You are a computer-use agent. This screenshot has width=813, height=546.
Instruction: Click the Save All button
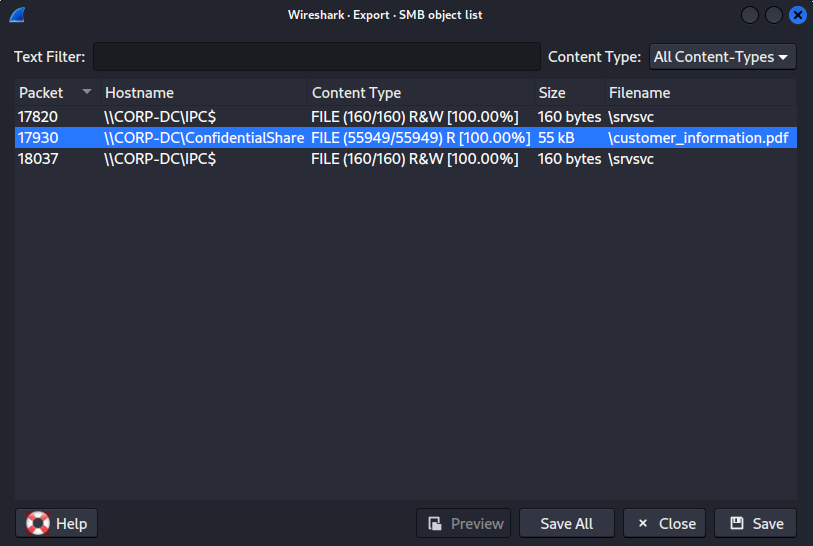[x=567, y=523]
